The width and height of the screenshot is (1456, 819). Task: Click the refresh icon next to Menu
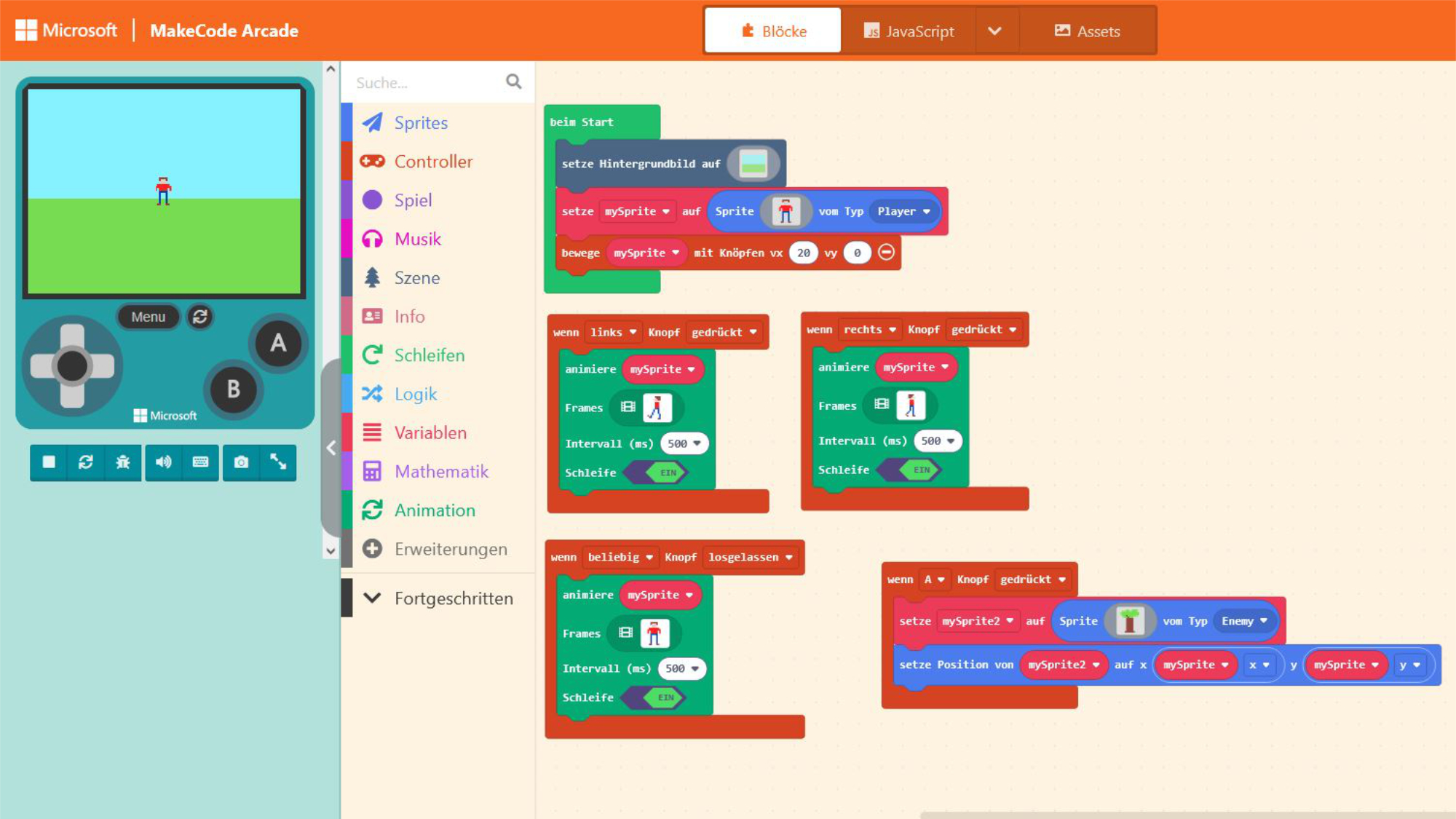[200, 317]
